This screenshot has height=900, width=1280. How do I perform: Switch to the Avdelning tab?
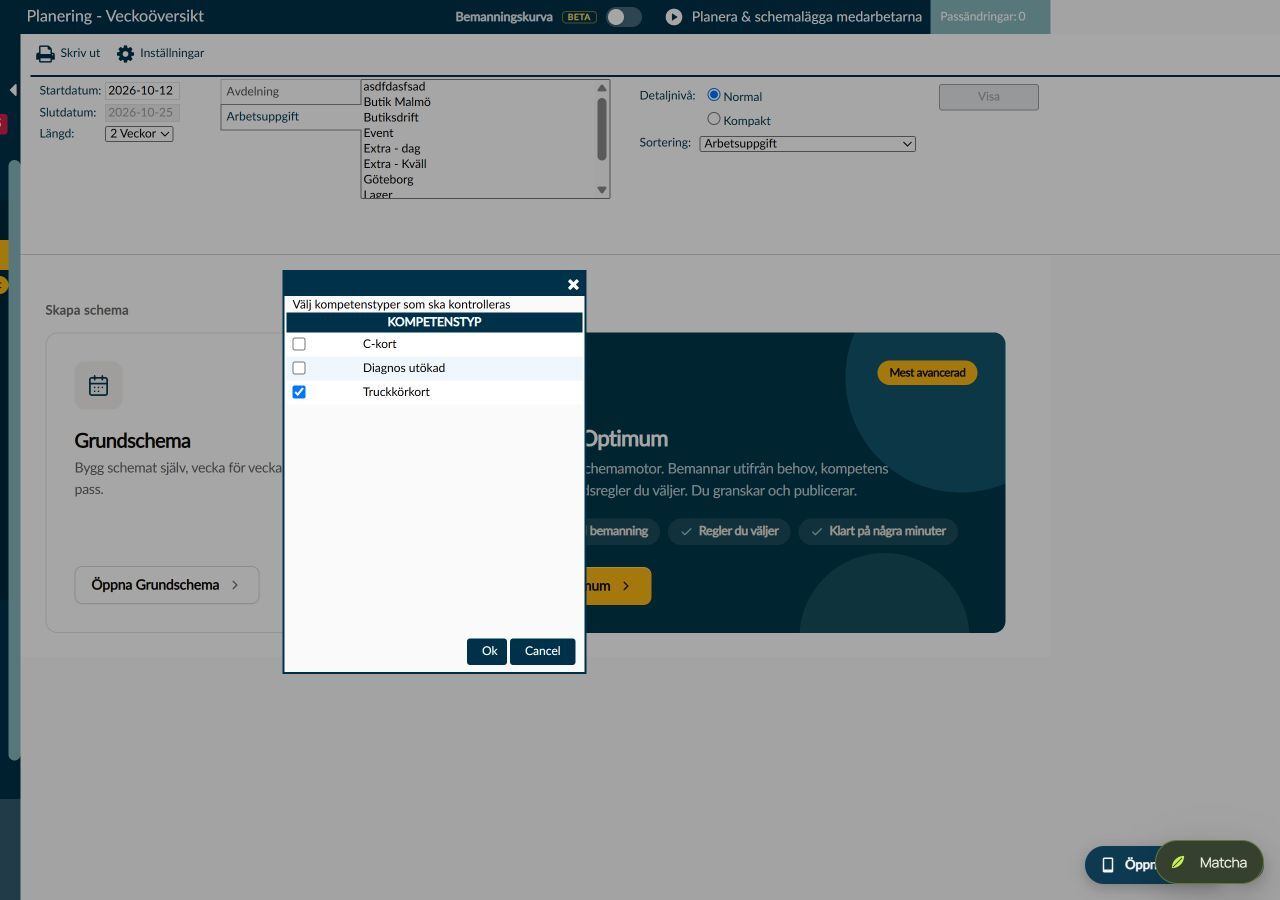point(290,92)
